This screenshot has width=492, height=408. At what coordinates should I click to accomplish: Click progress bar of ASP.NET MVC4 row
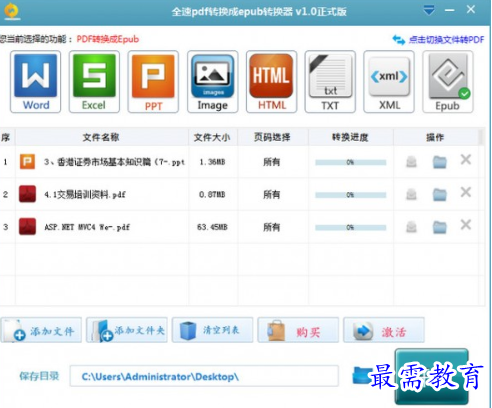click(351, 228)
